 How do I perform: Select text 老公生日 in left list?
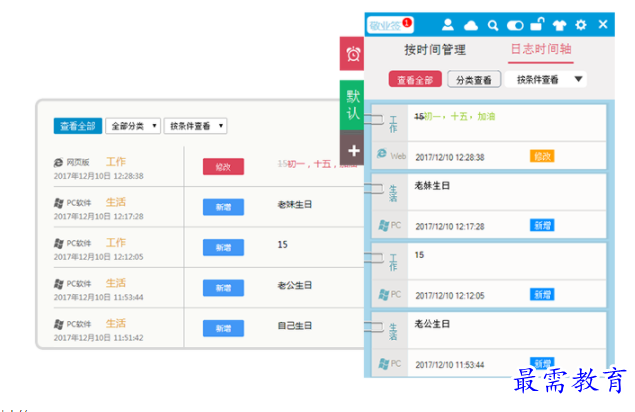(294, 286)
